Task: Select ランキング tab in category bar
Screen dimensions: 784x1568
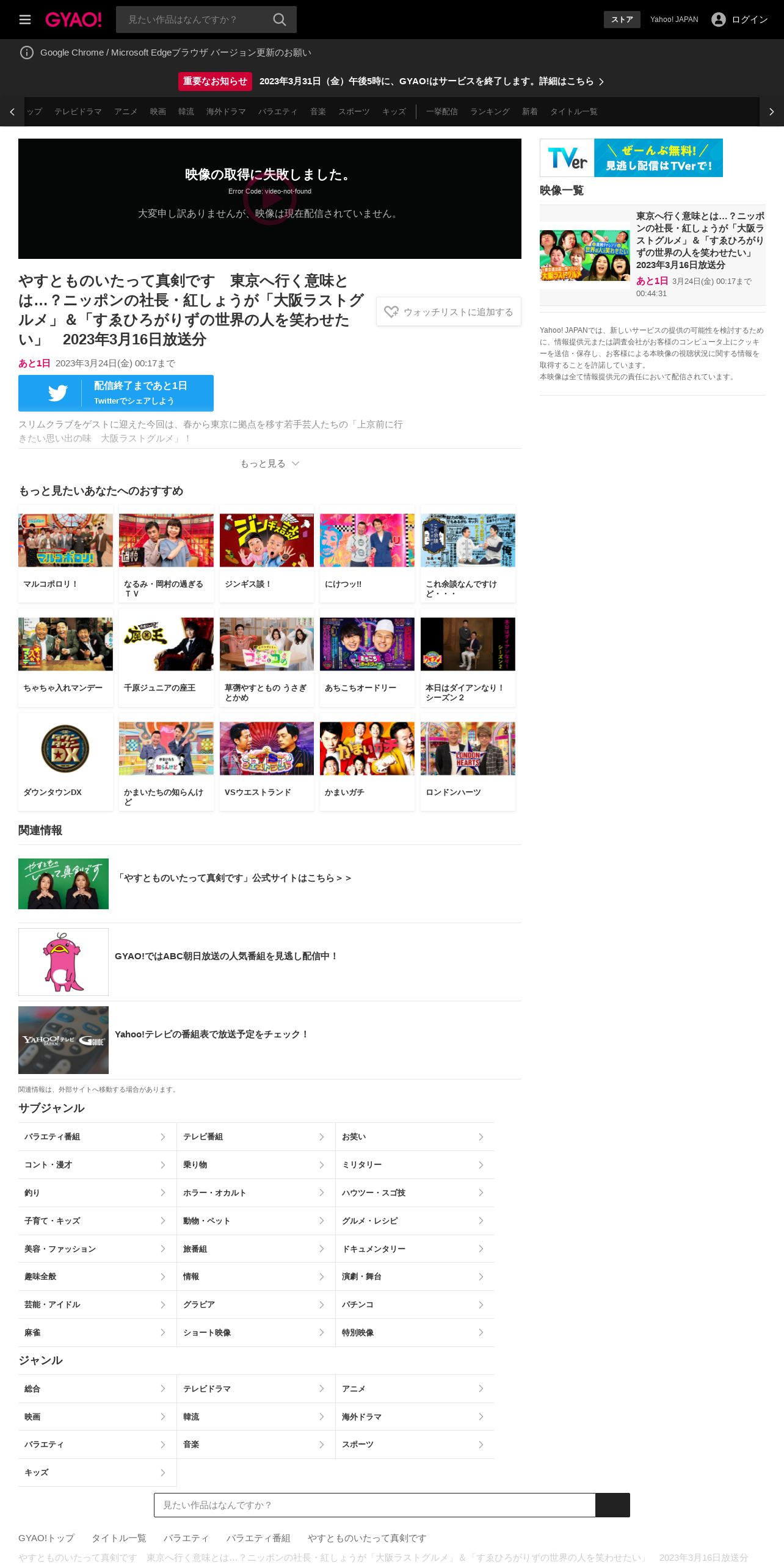Action: pos(490,112)
